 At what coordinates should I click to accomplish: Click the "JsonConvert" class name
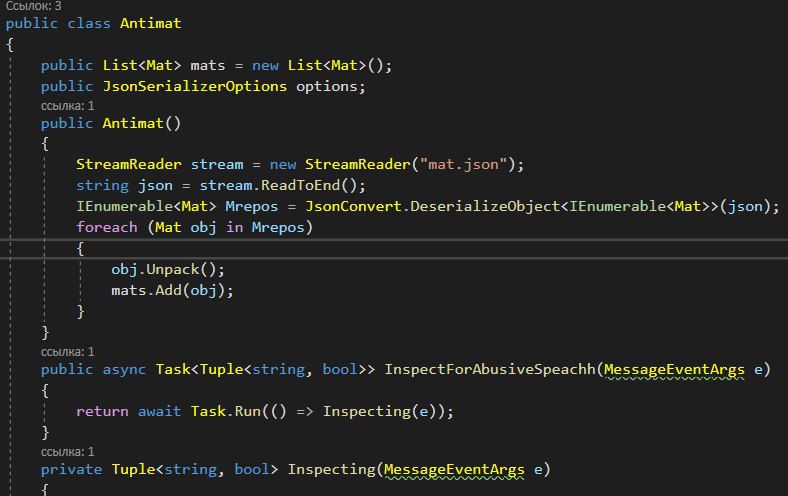353,206
